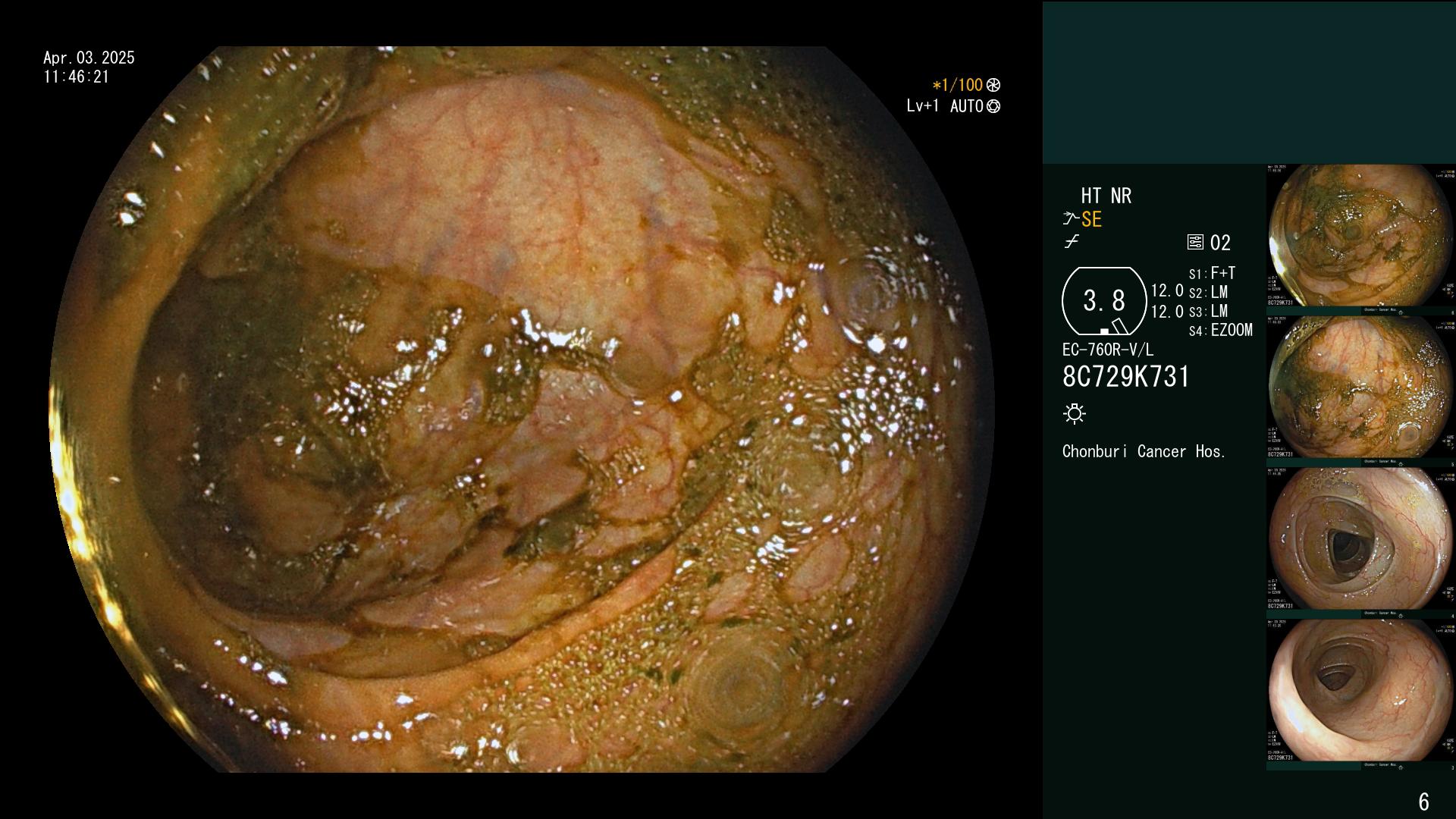Click the shutter speed value *1/100
Screen dimensions: 1456x819
pyautogui.click(x=958, y=86)
